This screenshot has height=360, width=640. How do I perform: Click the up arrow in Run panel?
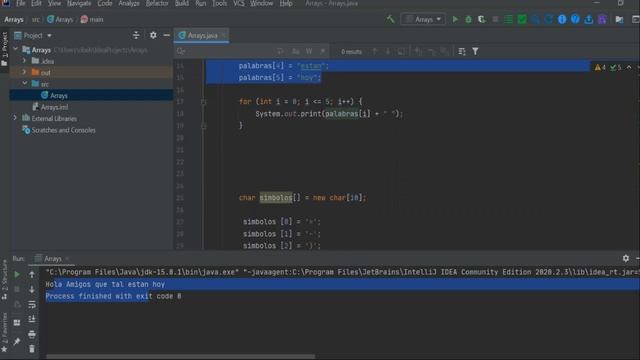[x=32, y=275]
